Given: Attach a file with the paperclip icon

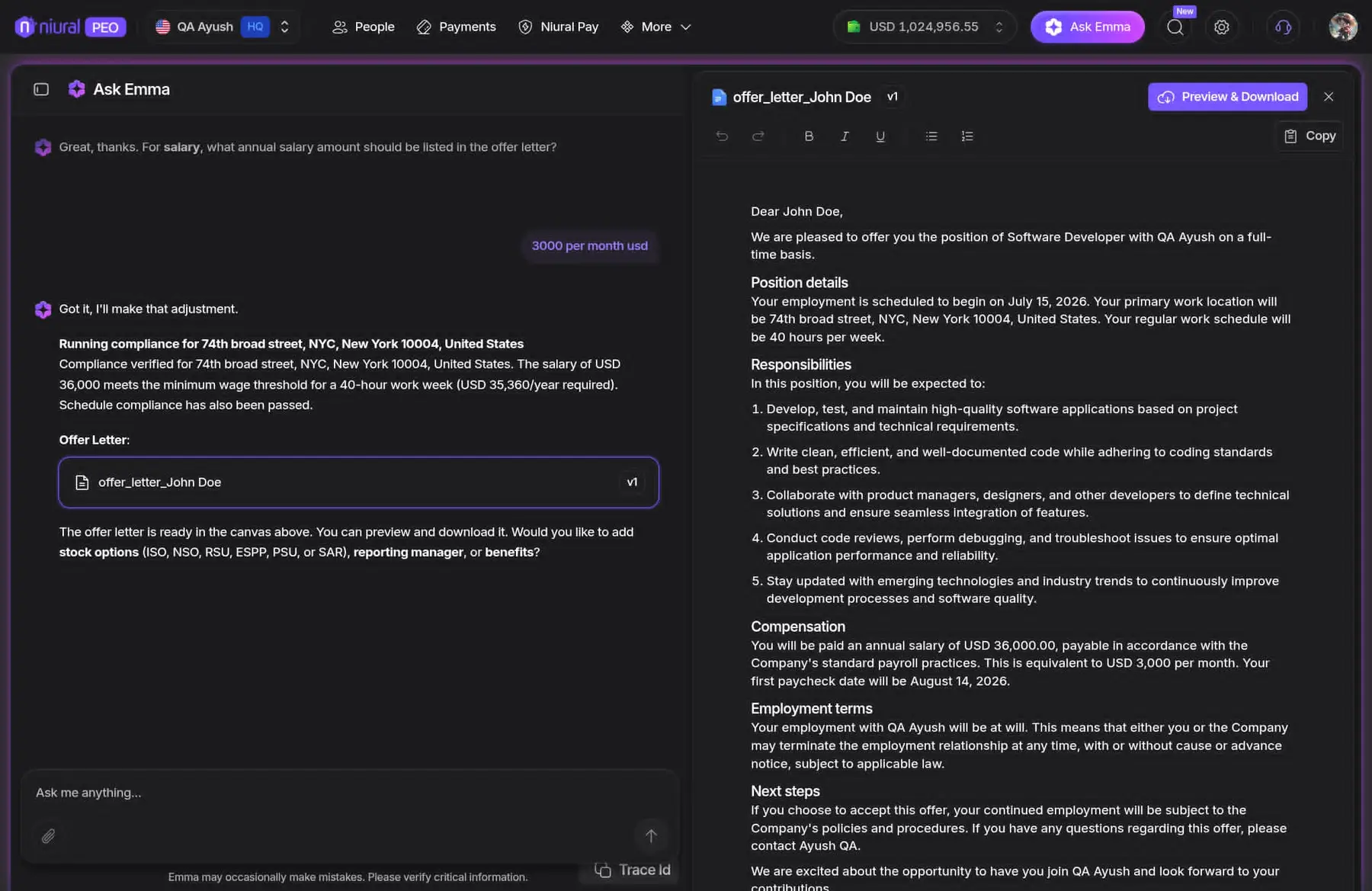Looking at the screenshot, I should tap(48, 836).
